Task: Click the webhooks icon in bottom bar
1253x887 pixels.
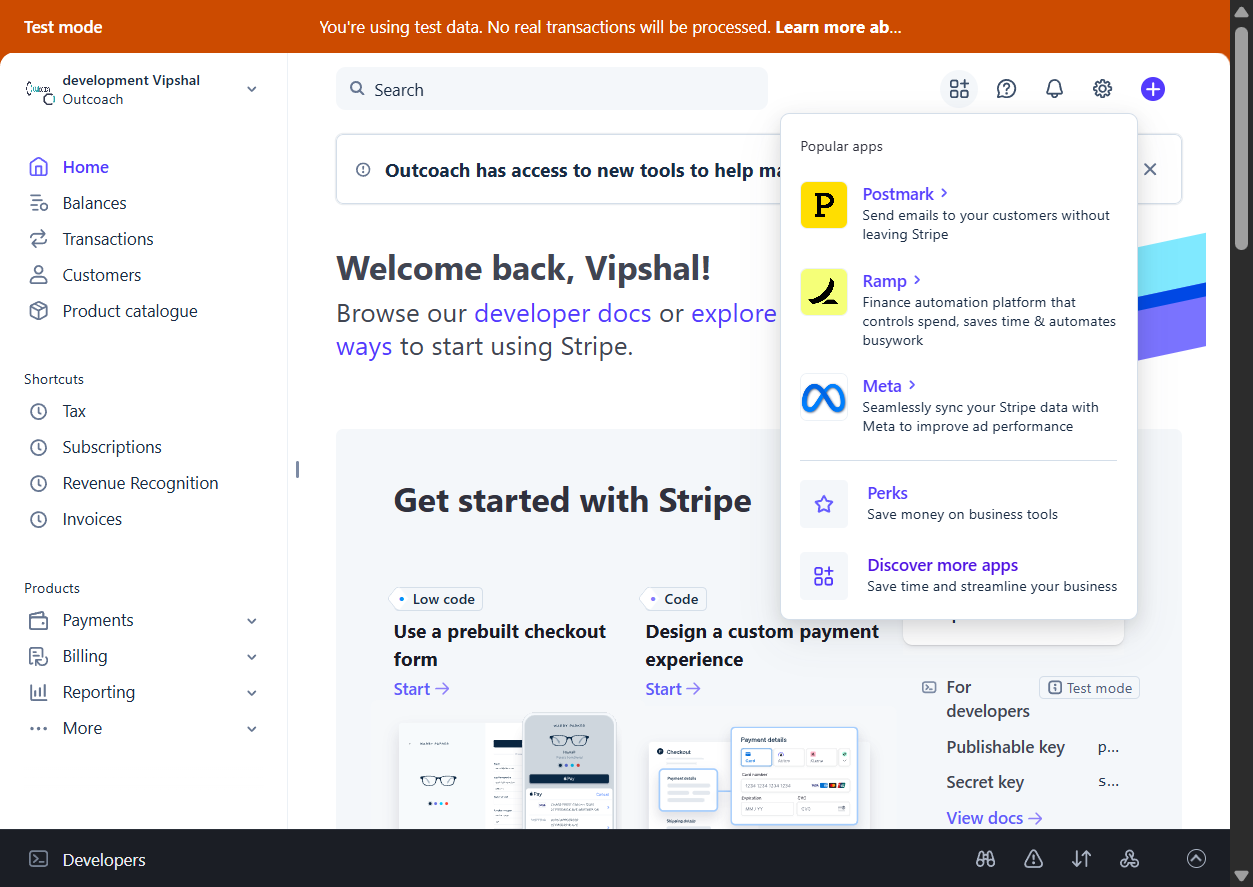Action: click(1129, 859)
